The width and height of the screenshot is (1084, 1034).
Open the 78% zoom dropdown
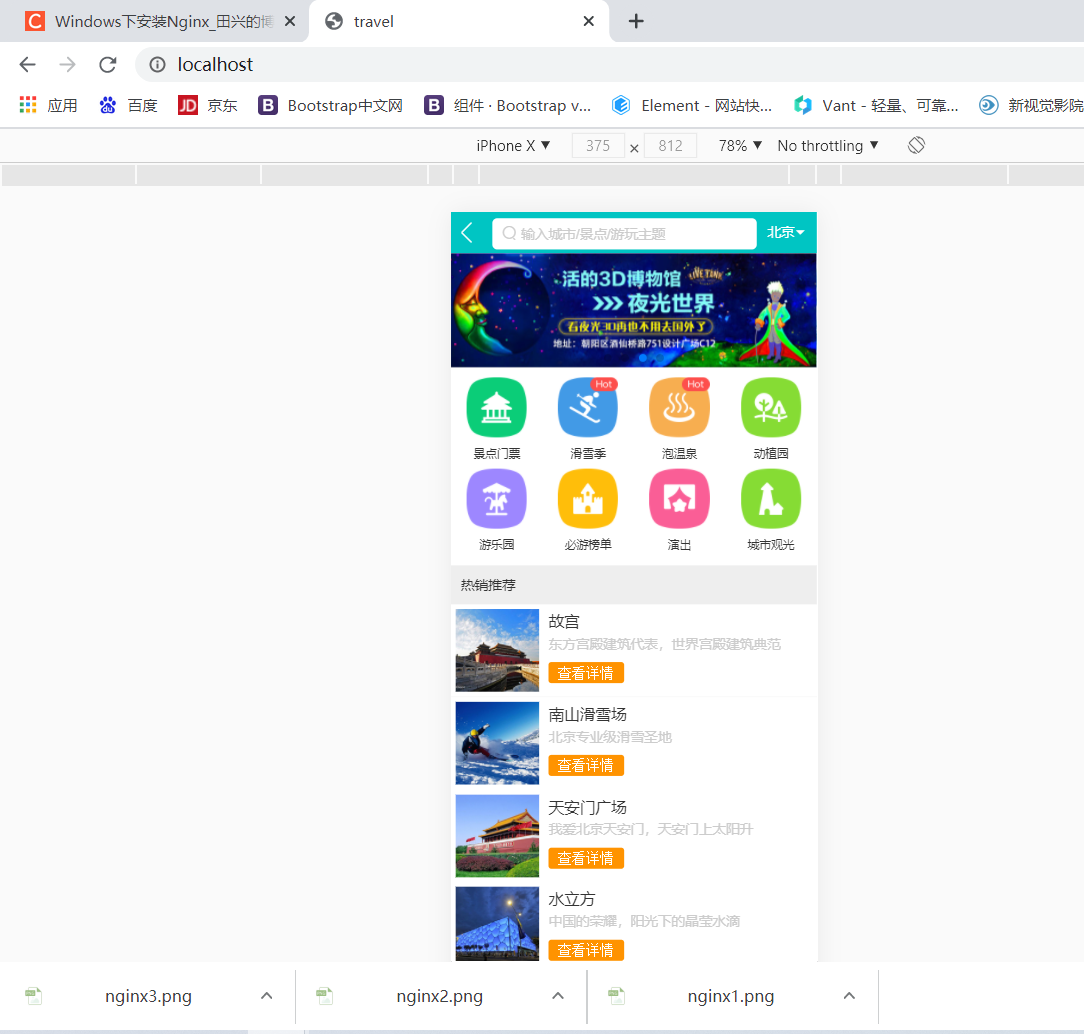(x=740, y=146)
